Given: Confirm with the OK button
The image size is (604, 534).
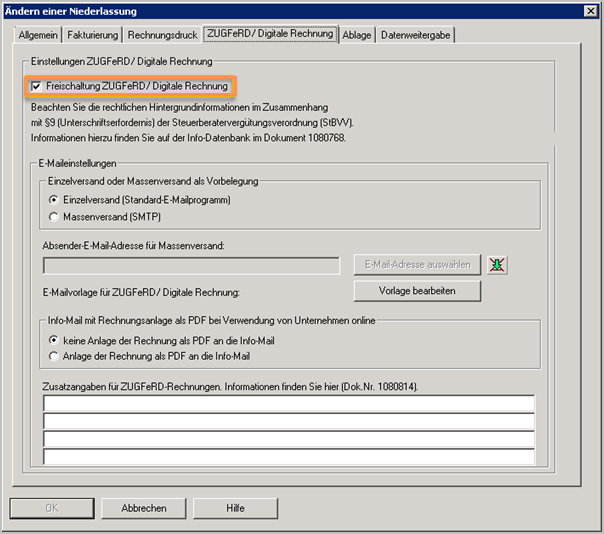Looking at the screenshot, I should click(x=52, y=508).
